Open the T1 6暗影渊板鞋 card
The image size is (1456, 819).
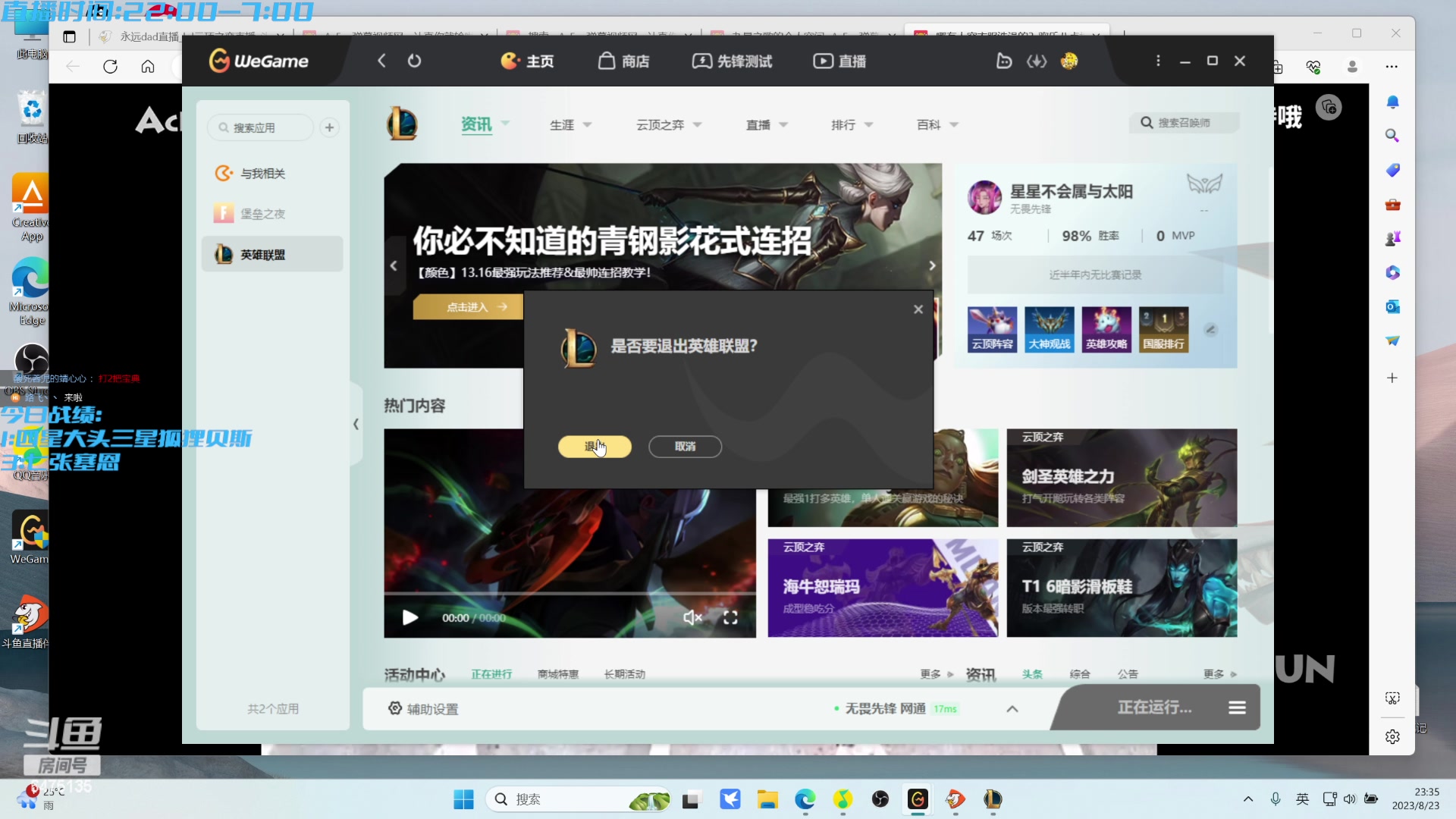coord(1122,588)
